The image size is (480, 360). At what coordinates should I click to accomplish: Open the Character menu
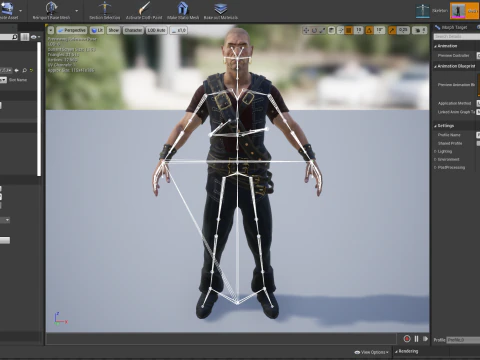(133, 30)
